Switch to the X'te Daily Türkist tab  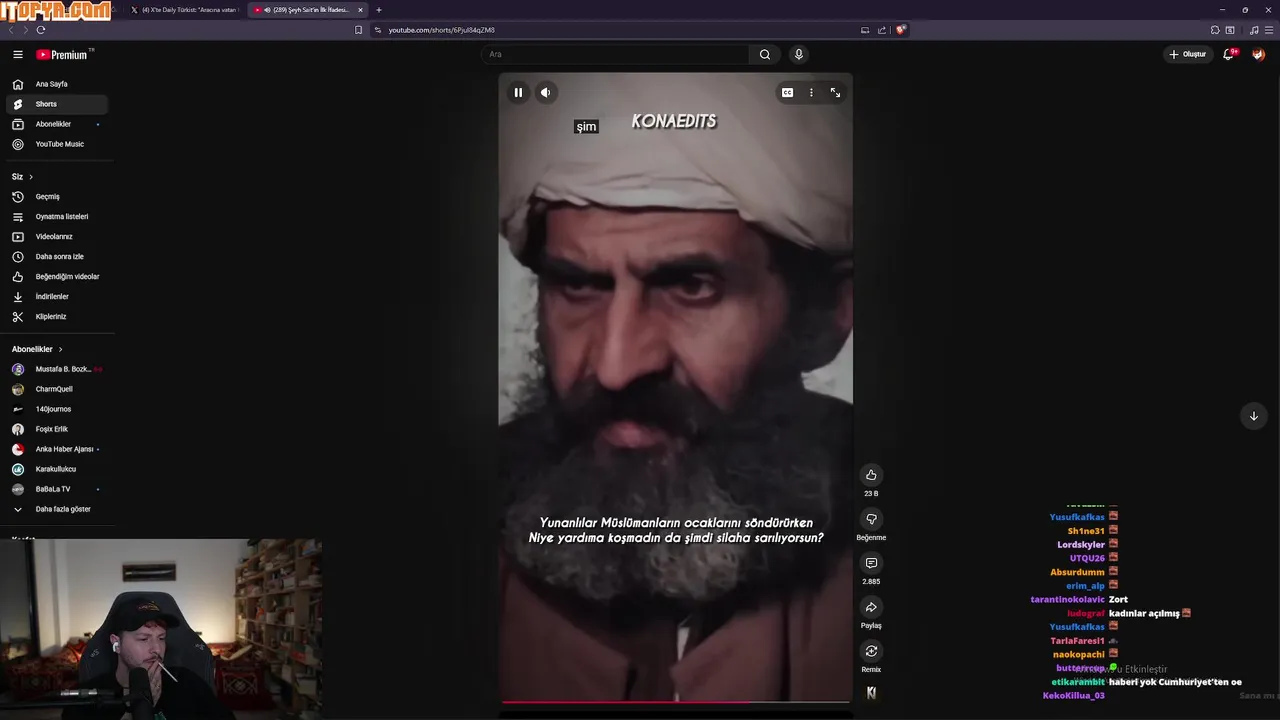[x=185, y=10]
